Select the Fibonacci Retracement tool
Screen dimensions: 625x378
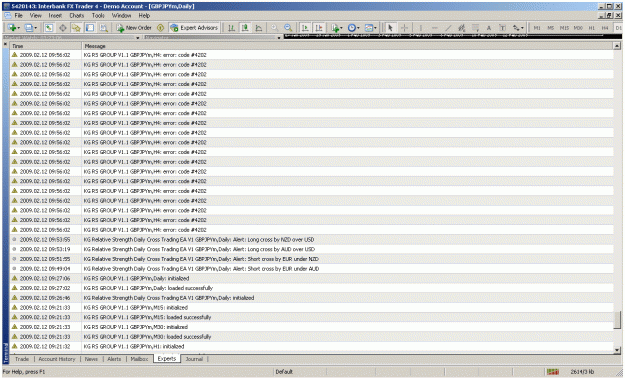tap(475, 28)
